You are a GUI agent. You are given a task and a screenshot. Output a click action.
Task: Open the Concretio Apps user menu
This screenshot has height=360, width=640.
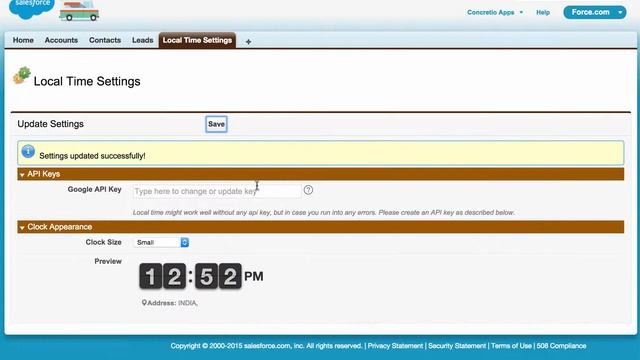(x=495, y=12)
